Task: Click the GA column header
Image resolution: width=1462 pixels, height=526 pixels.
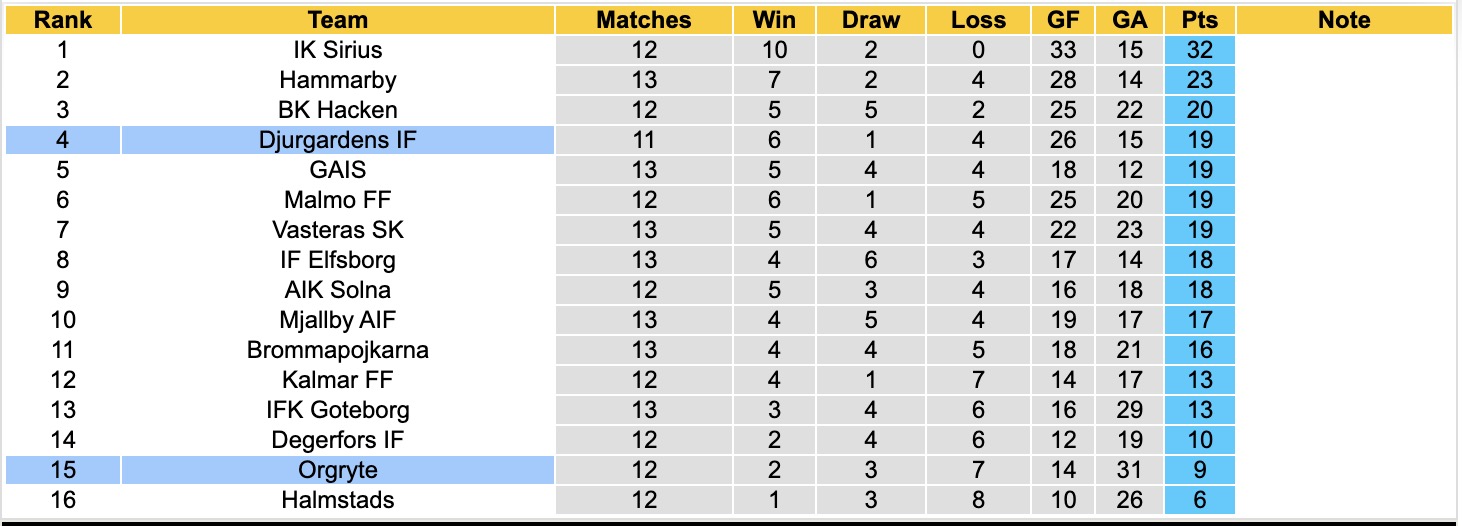Action: click(x=1131, y=20)
